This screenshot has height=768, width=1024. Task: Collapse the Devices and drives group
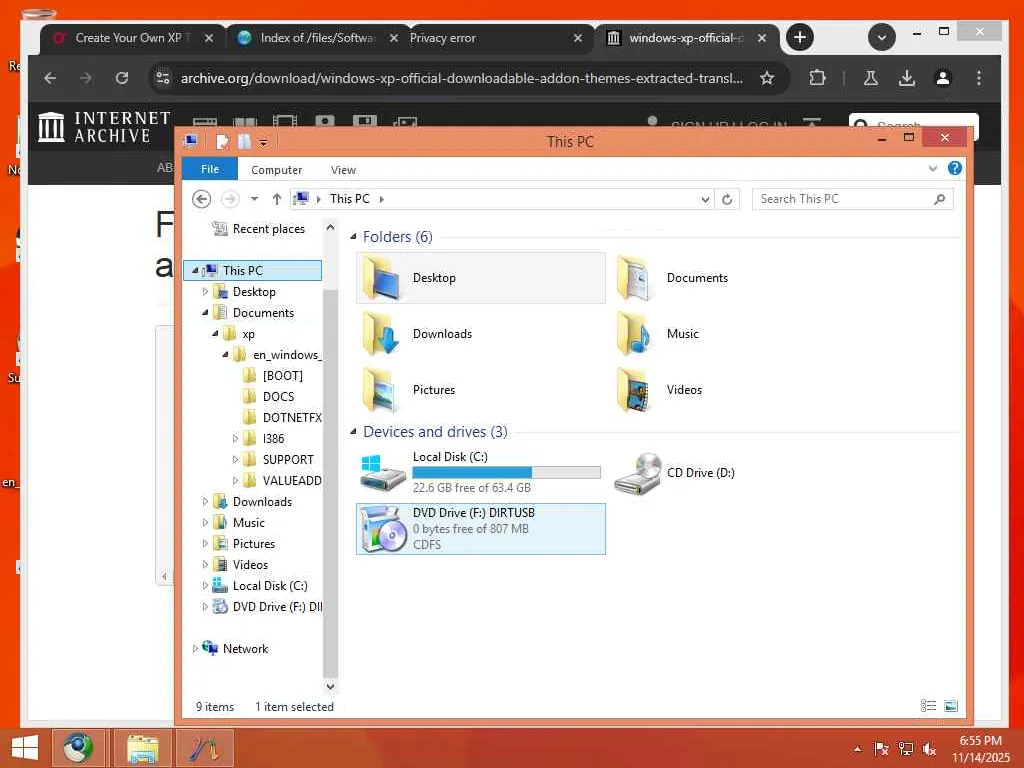353,432
